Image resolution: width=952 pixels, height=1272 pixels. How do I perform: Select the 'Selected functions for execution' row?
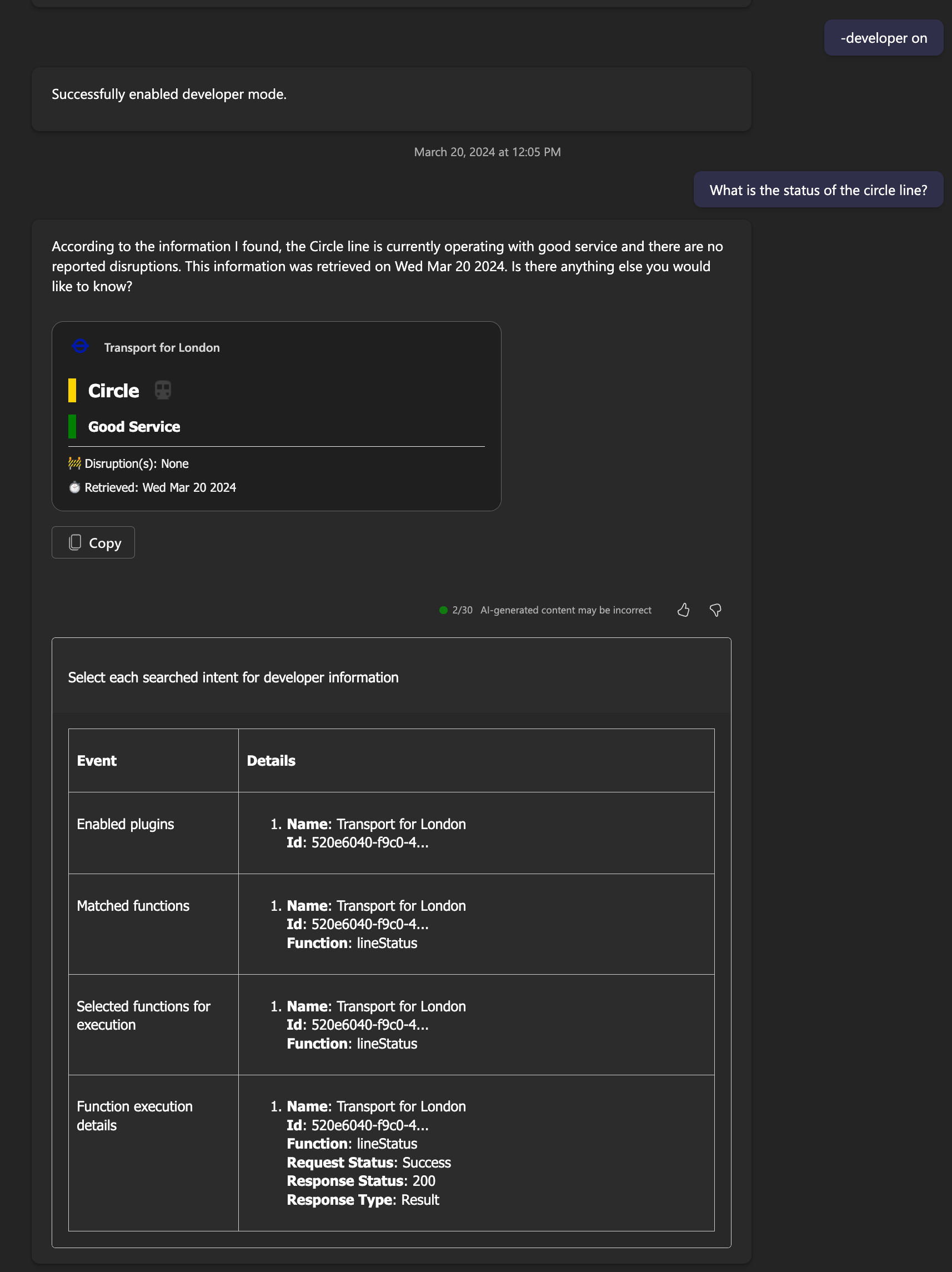[x=391, y=1024]
